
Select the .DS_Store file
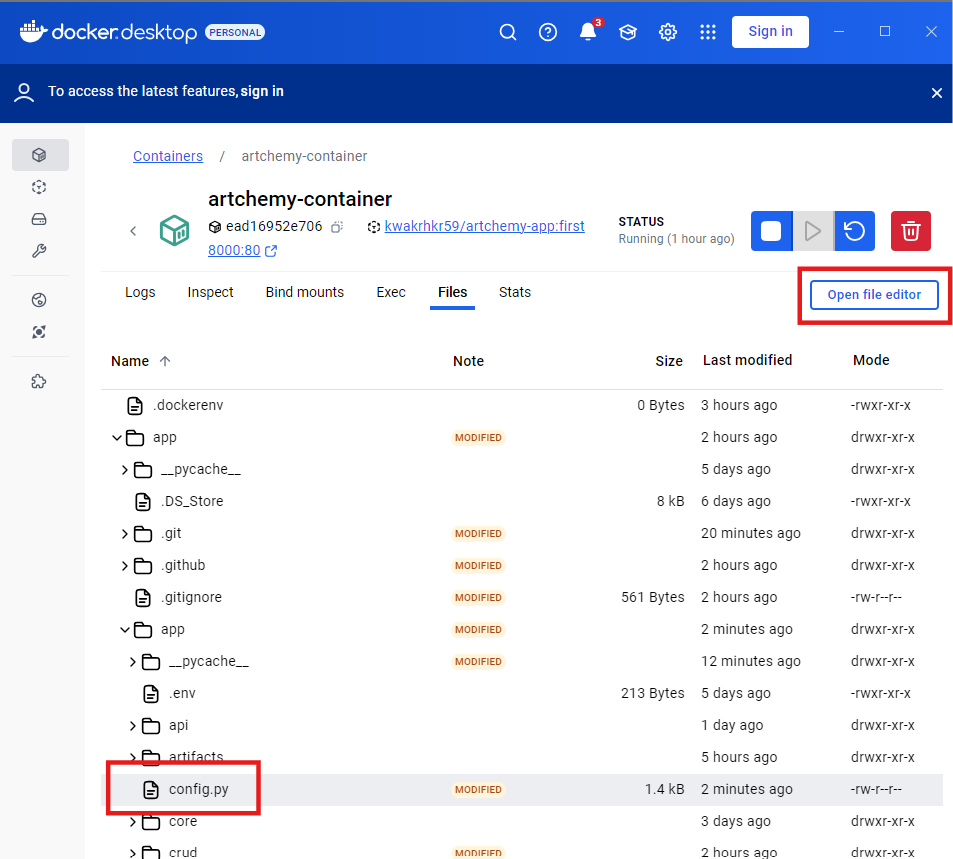pyautogui.click(x=192, y=502)
